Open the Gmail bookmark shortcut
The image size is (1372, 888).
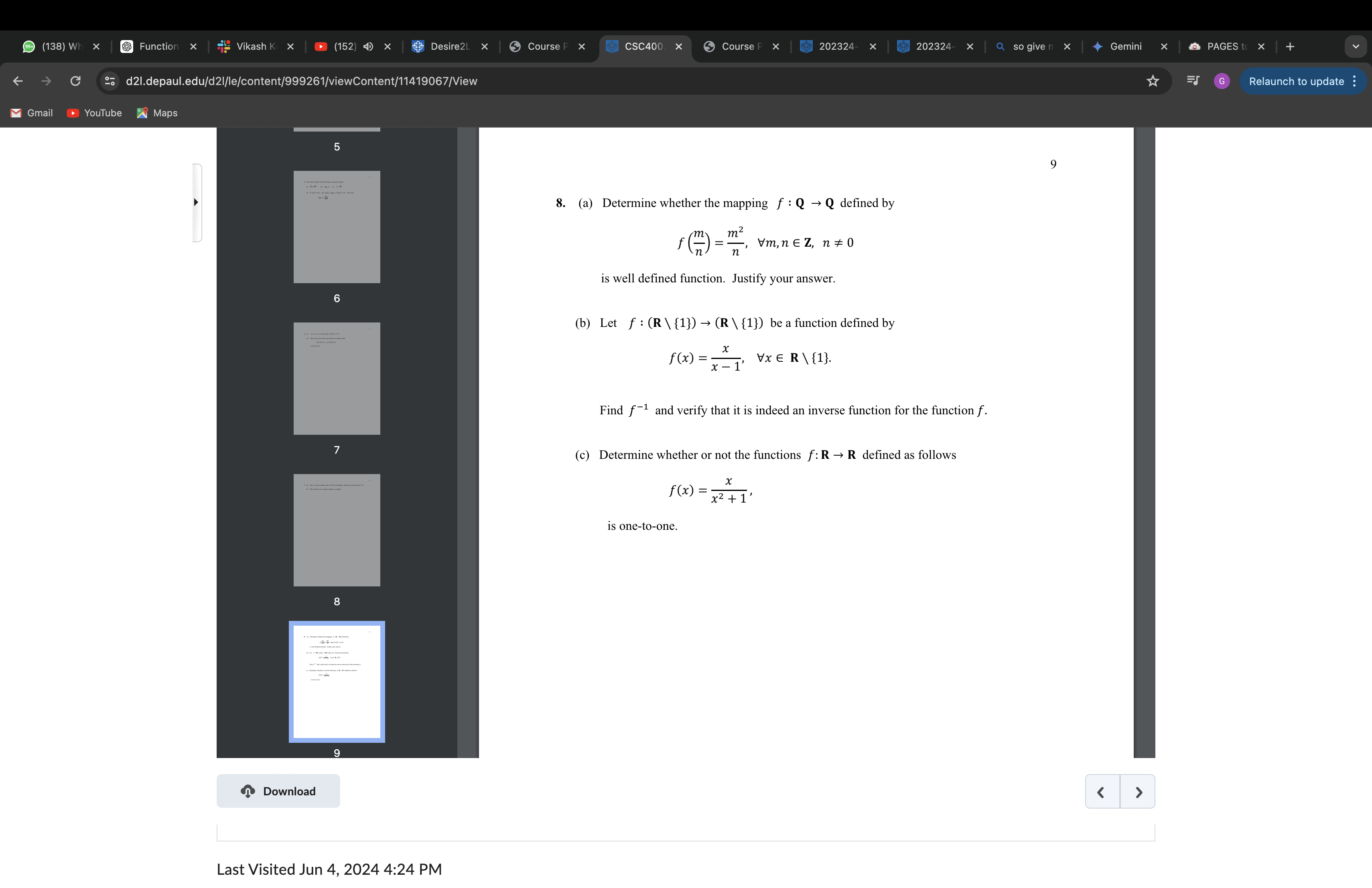coord(32,113)
